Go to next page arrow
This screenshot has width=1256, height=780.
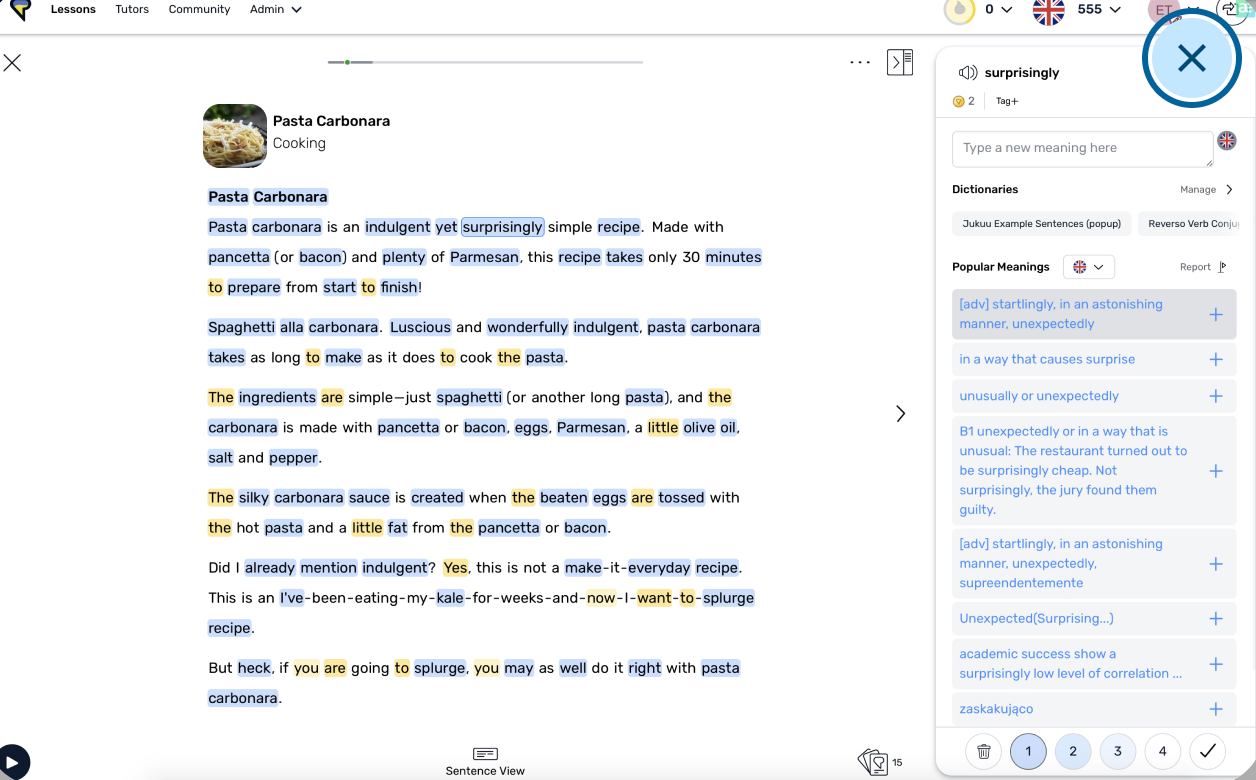point(900,413)
